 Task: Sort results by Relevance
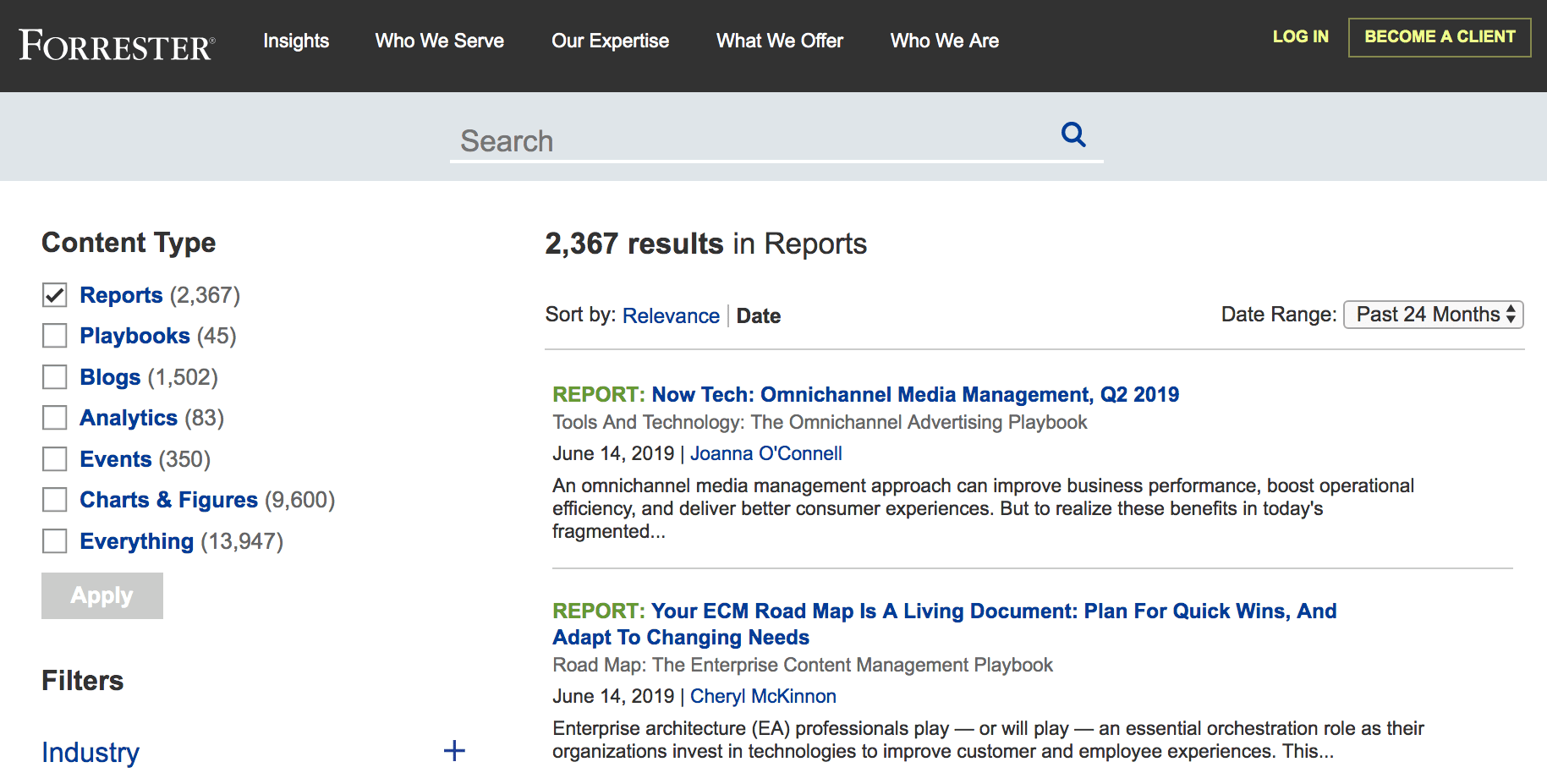point(671,315)
